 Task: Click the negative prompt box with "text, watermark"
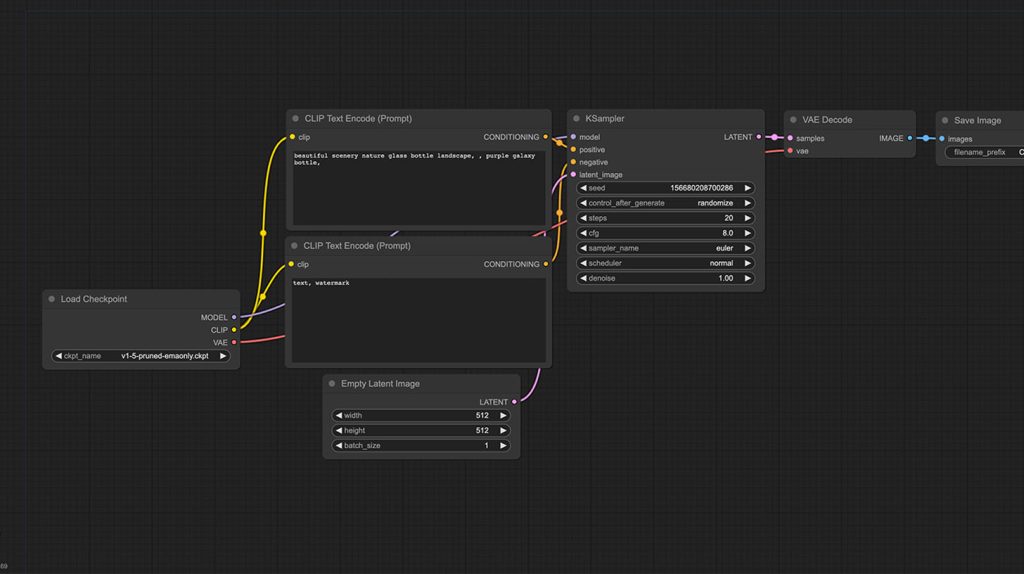417,320
